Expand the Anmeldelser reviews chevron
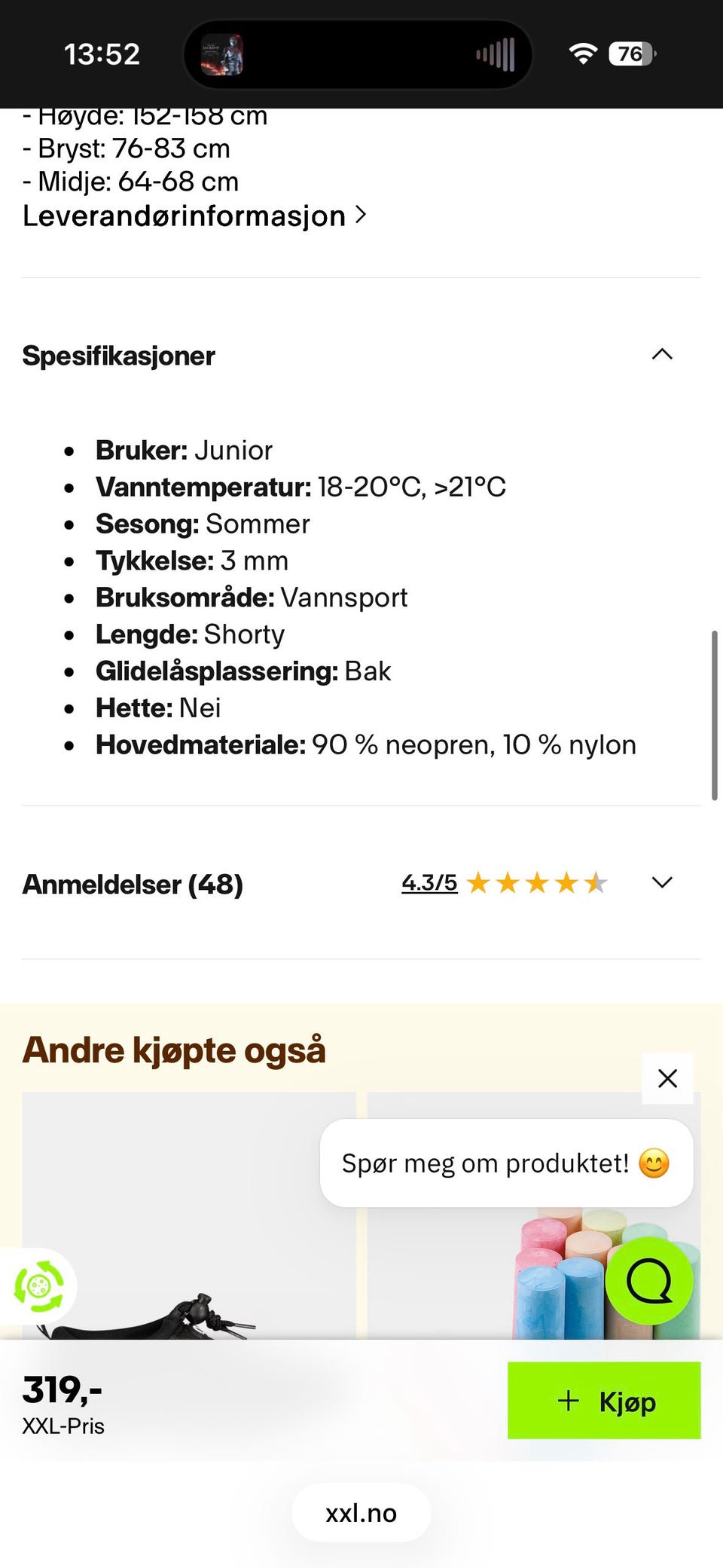The image size is (723, 1568). click(662, 882)
